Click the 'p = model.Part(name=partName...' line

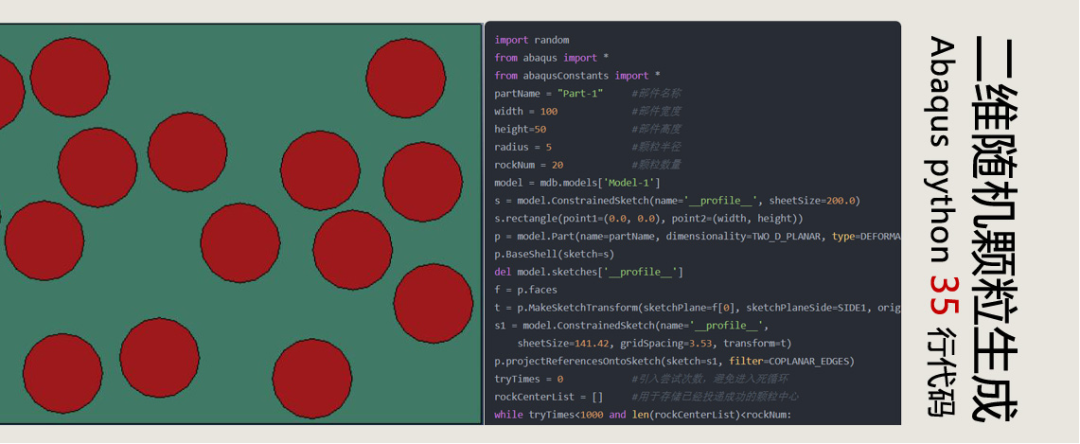pyautogui.click(x=697, y=237)
